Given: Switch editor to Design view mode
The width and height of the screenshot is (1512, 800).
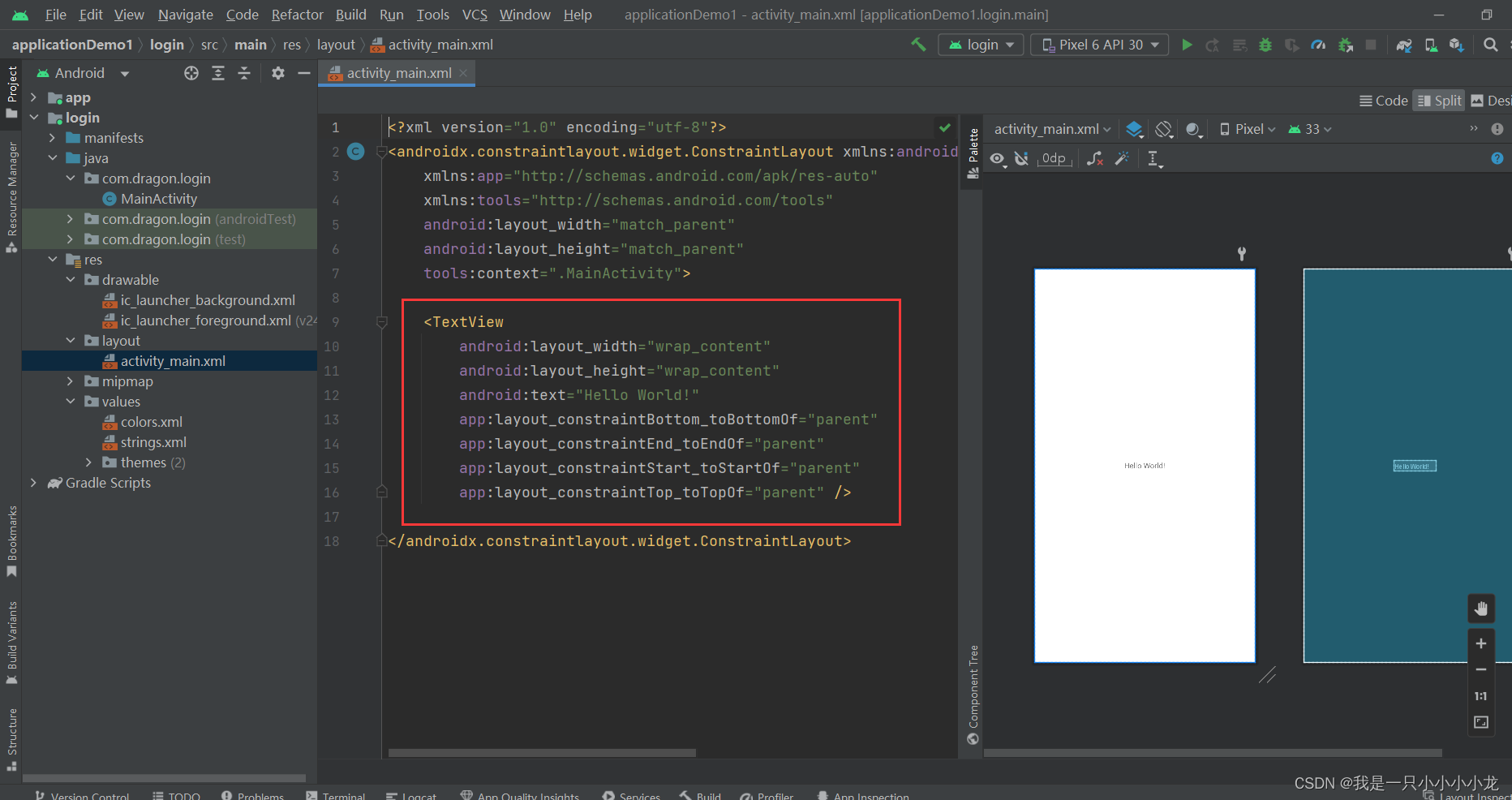Looking at the screenshot, I should 1491,101.
